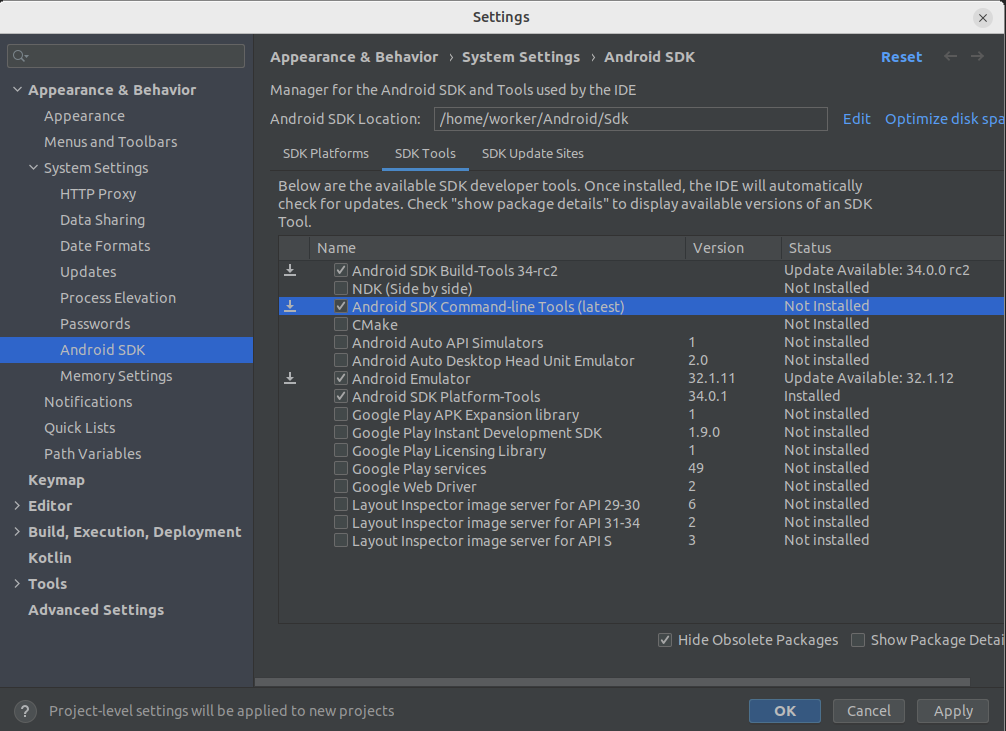Open SDK Update Sites tab

pos(533,153)
